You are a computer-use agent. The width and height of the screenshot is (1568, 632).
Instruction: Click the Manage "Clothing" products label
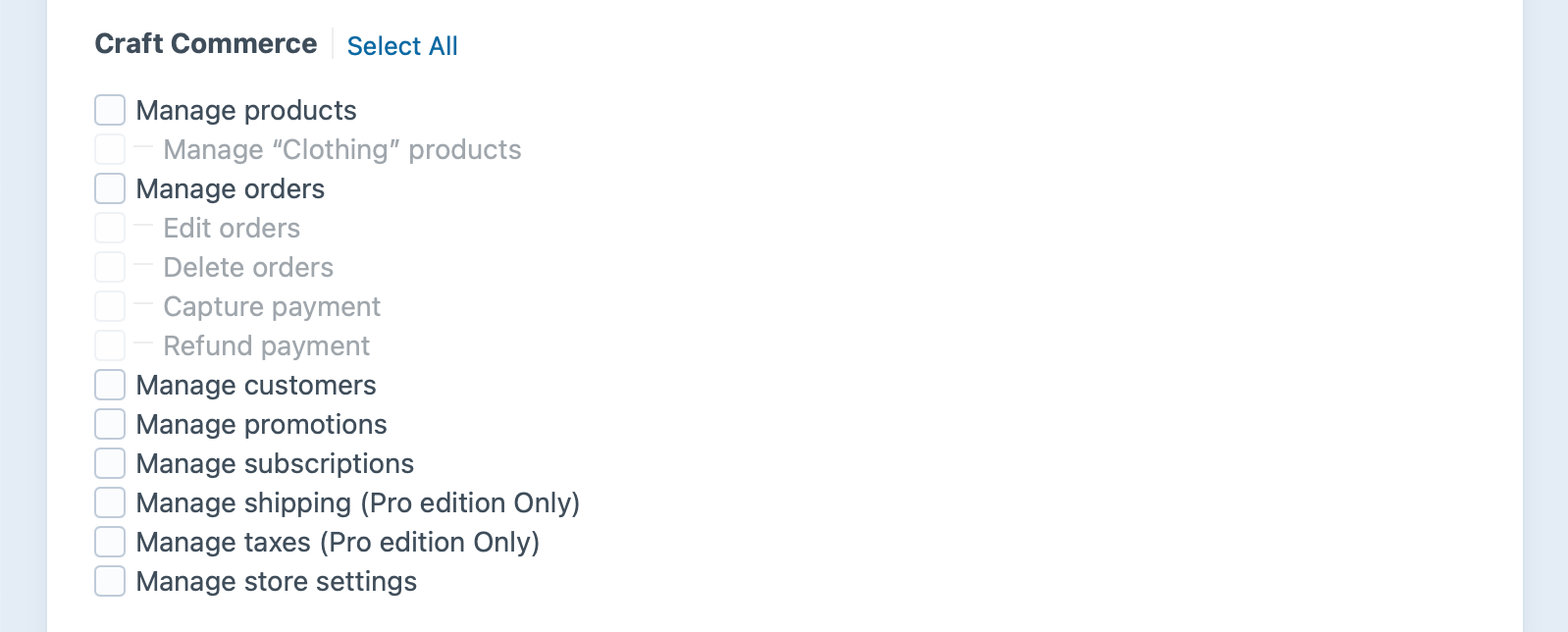pyautogui.click(x=342, y=149)
